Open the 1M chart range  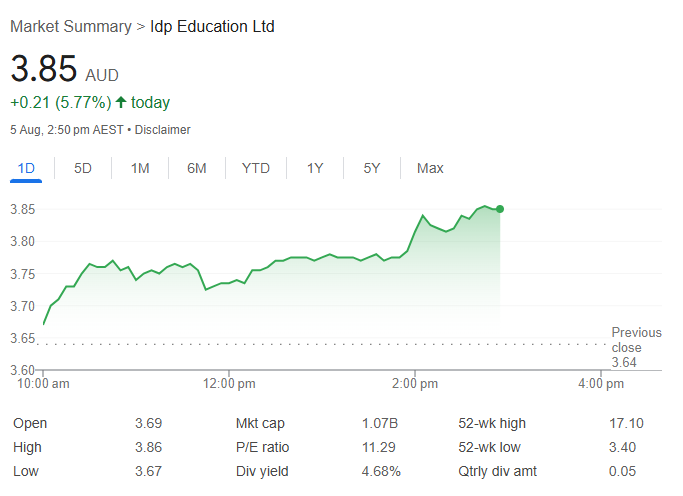click(x=140, y=168)
